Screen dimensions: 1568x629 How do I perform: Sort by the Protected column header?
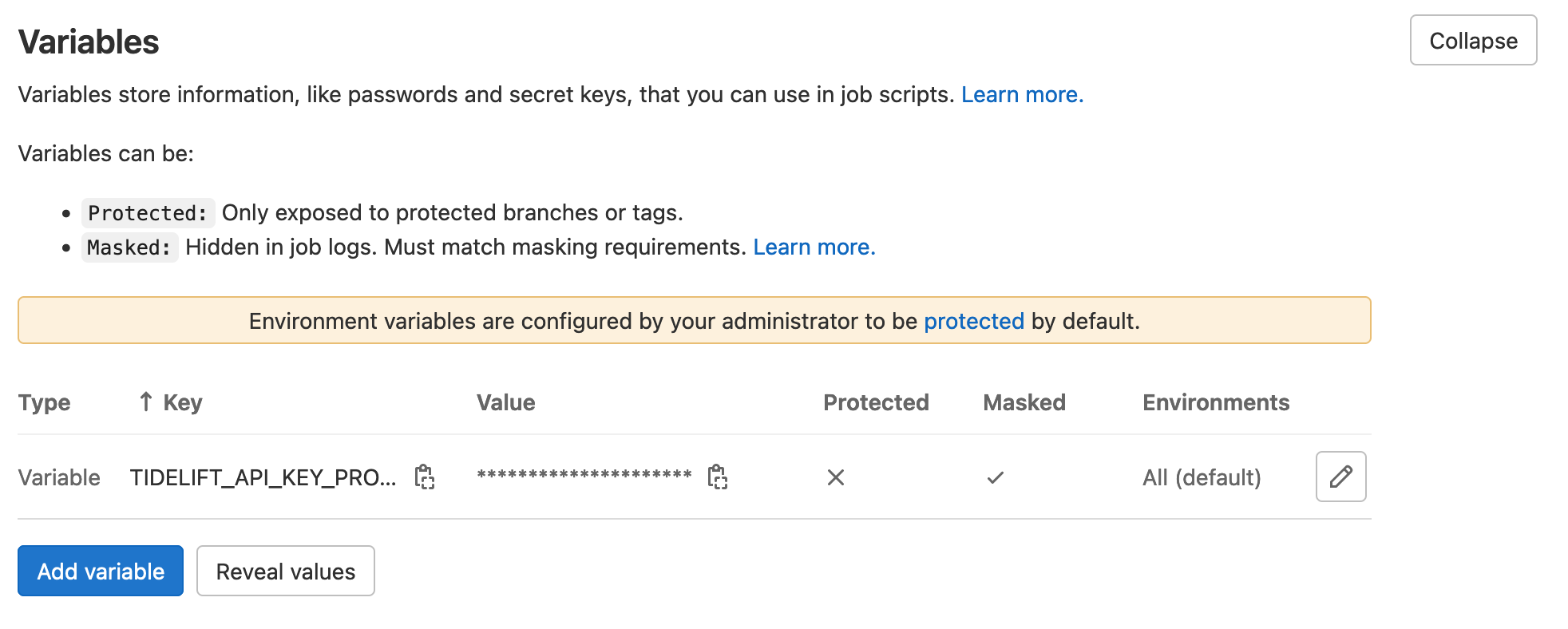[x=876, y=402]
